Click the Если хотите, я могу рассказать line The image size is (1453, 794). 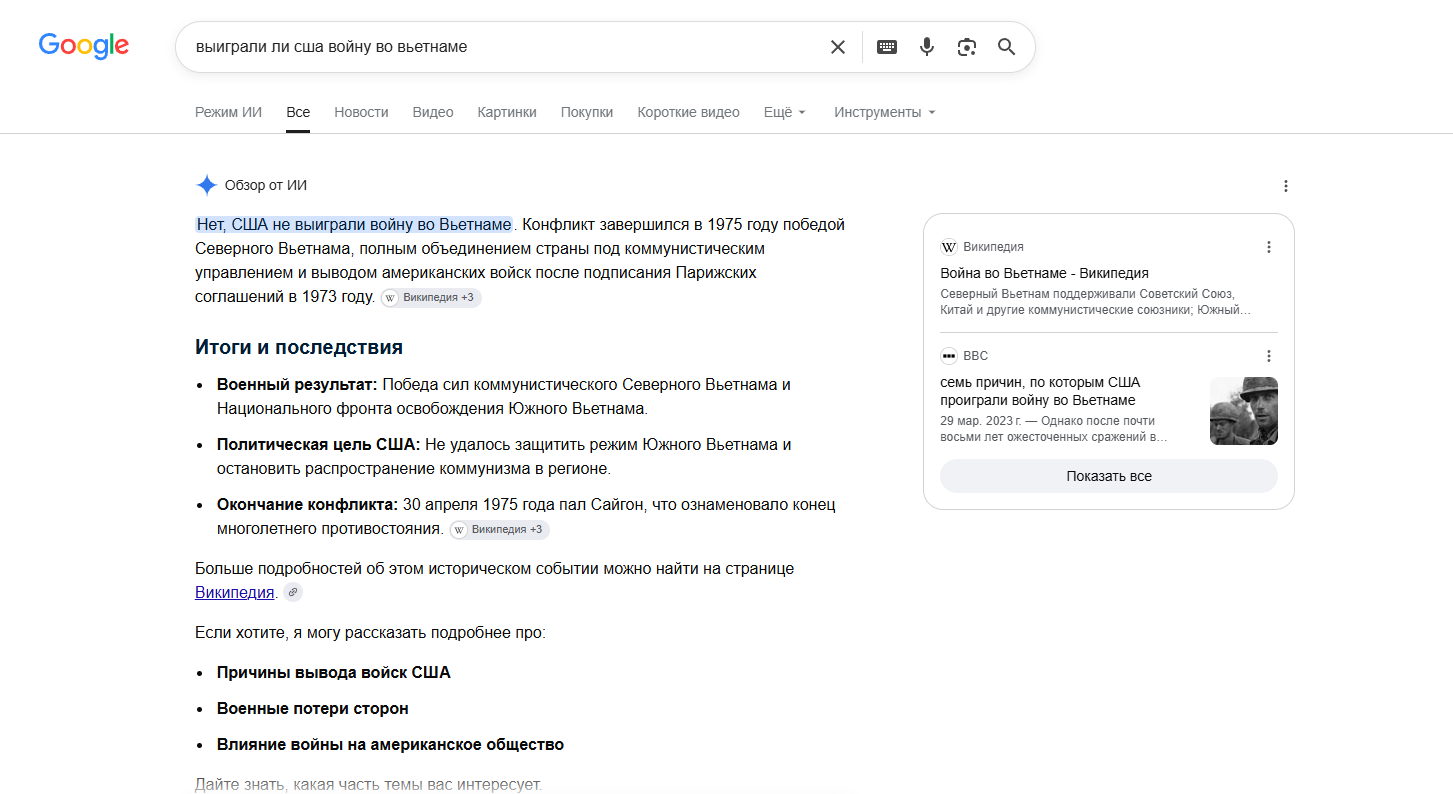click(370, 632)
